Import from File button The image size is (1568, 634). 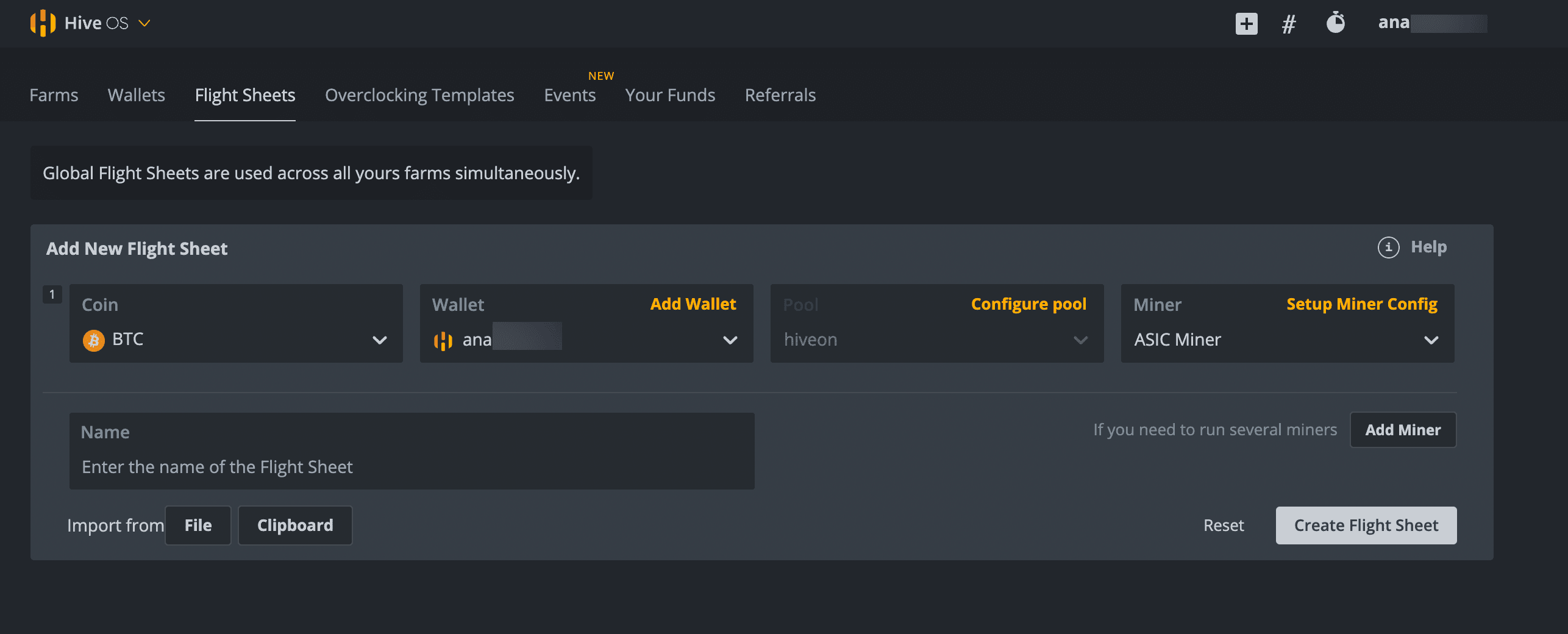(x=198, y=525)
